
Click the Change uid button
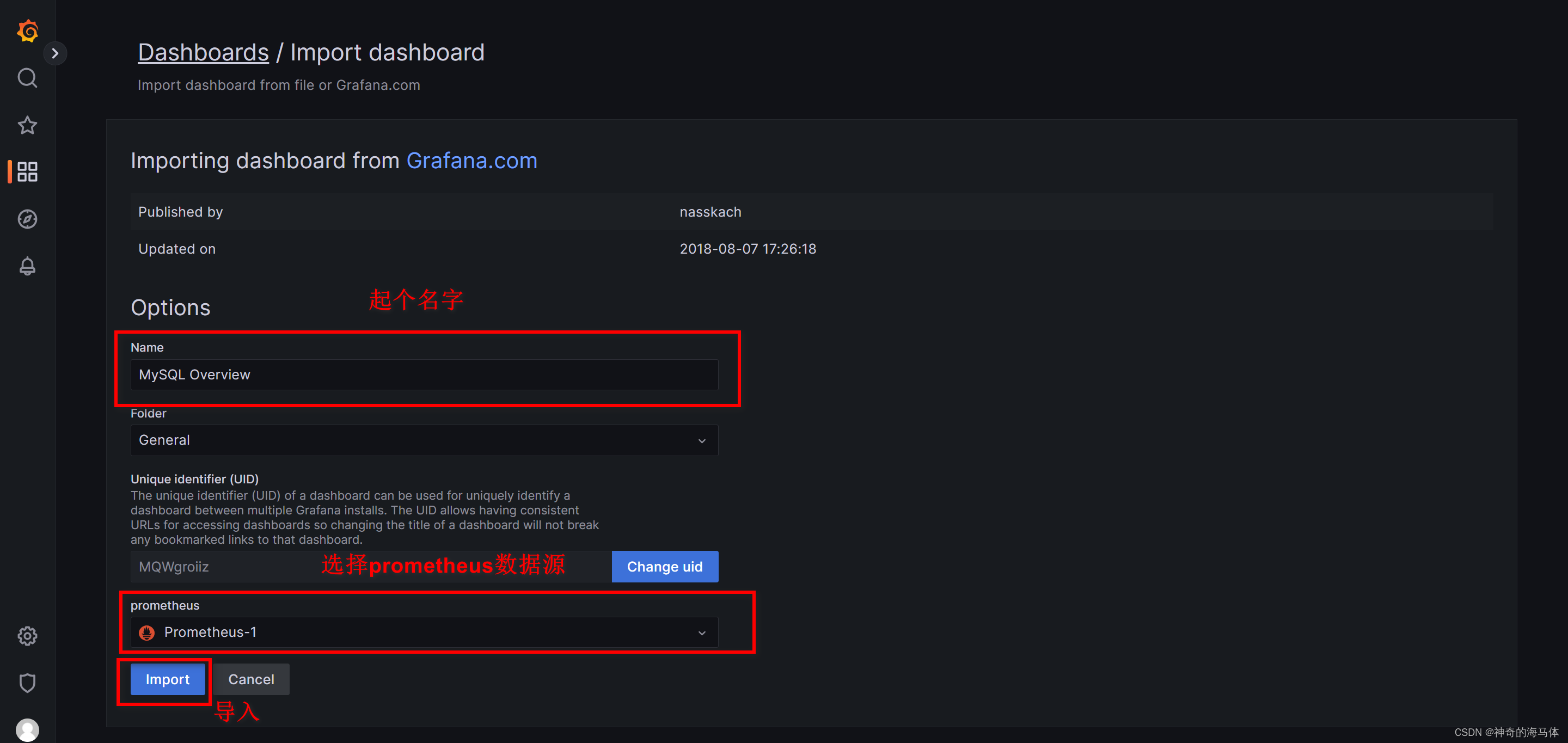[x=665, y=567]
